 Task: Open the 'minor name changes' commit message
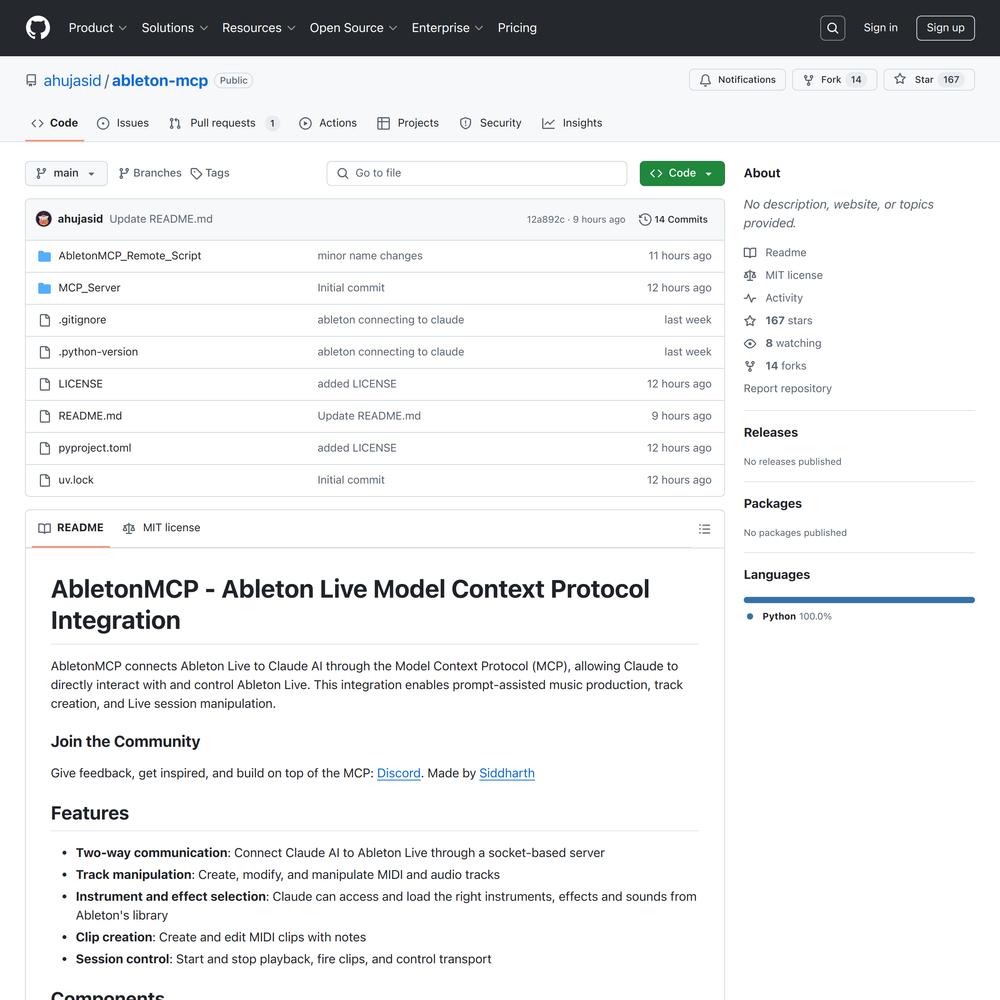coord(370,256)
